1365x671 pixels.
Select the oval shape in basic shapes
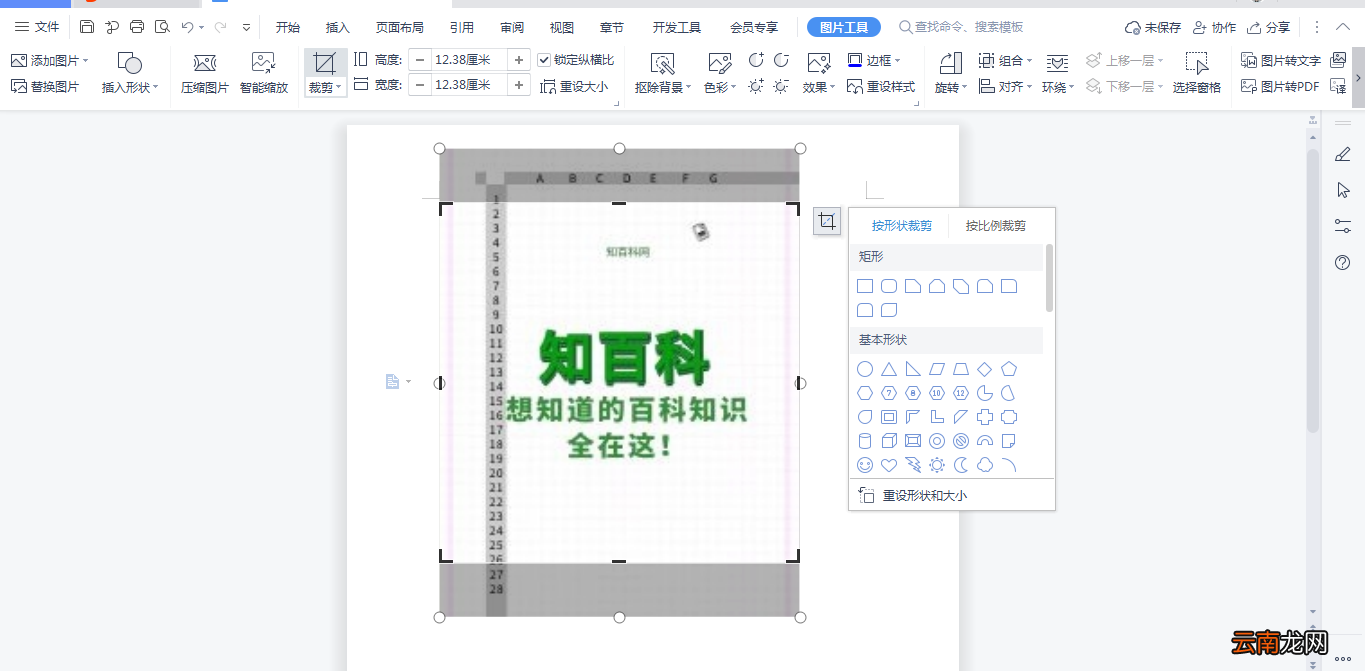(865, 369)
